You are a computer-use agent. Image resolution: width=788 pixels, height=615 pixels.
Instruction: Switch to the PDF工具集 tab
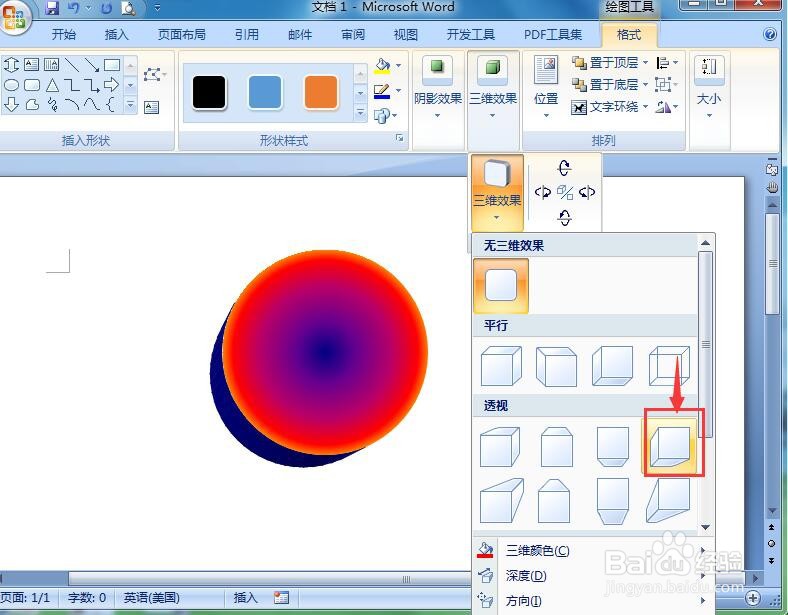[552, 34]
